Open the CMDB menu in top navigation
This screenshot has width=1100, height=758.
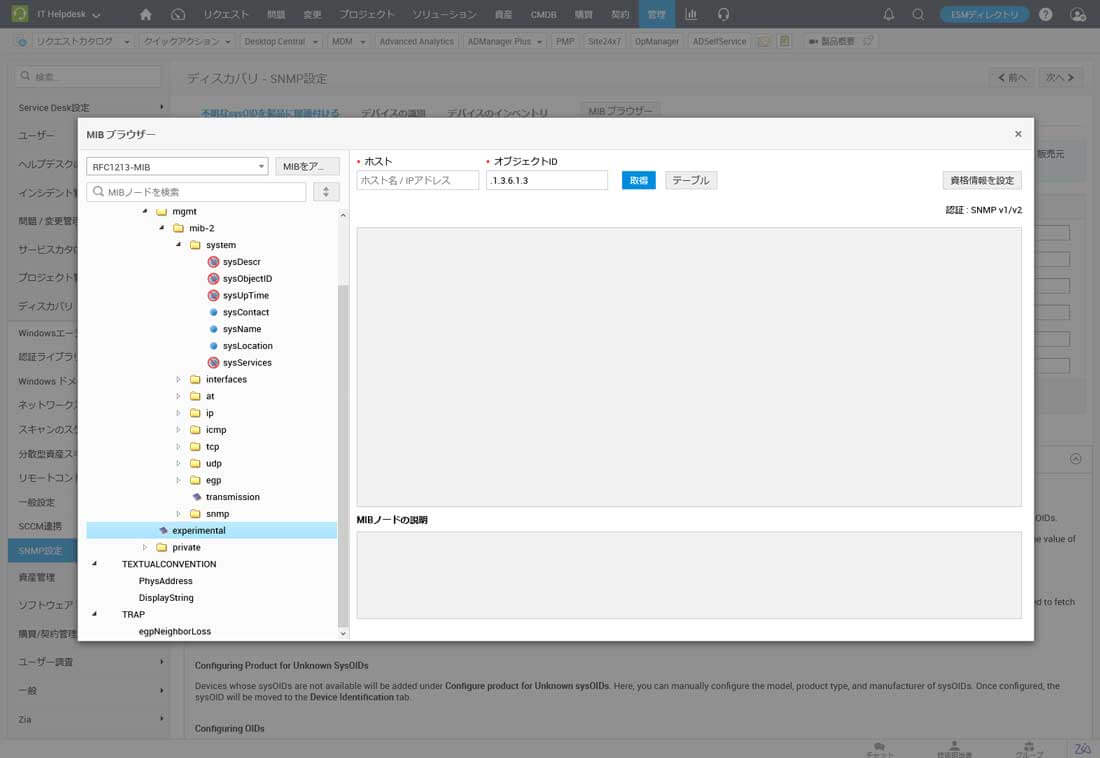(543, 14)
